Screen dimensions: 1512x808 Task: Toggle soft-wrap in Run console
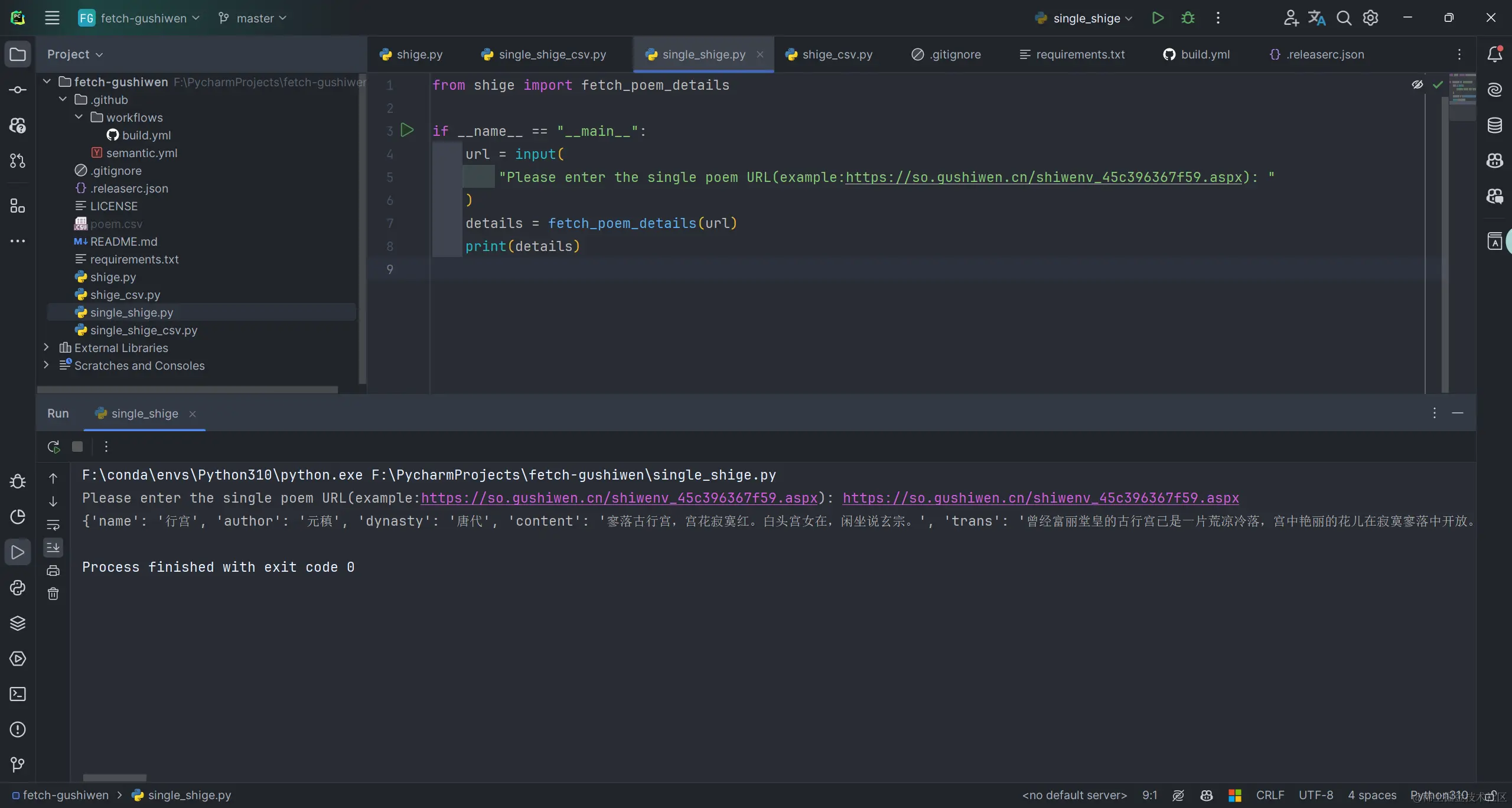point(53,524)
